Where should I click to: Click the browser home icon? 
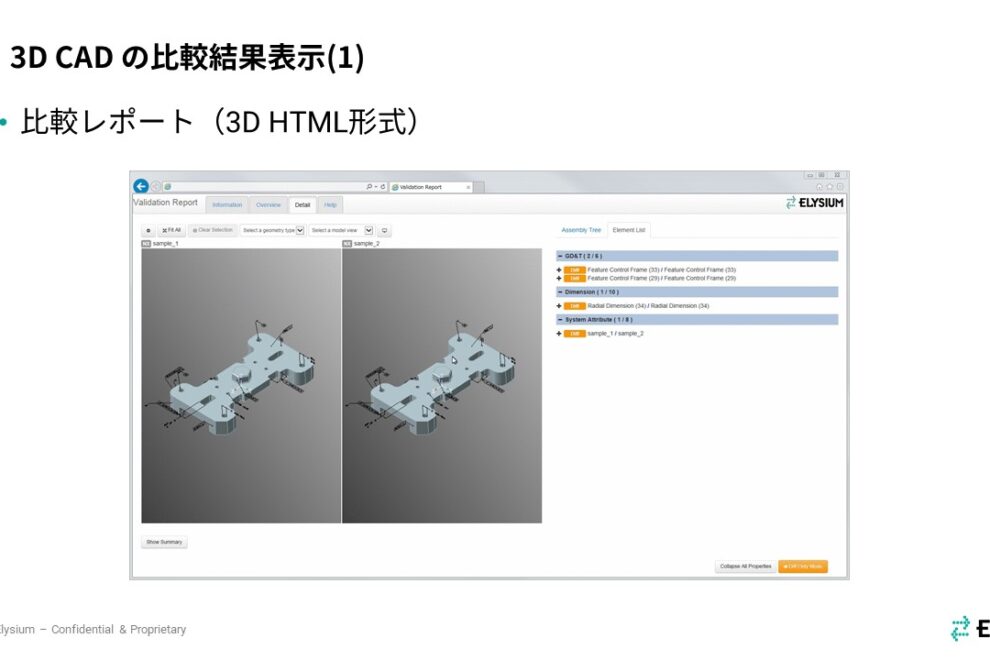coord(820,186)
